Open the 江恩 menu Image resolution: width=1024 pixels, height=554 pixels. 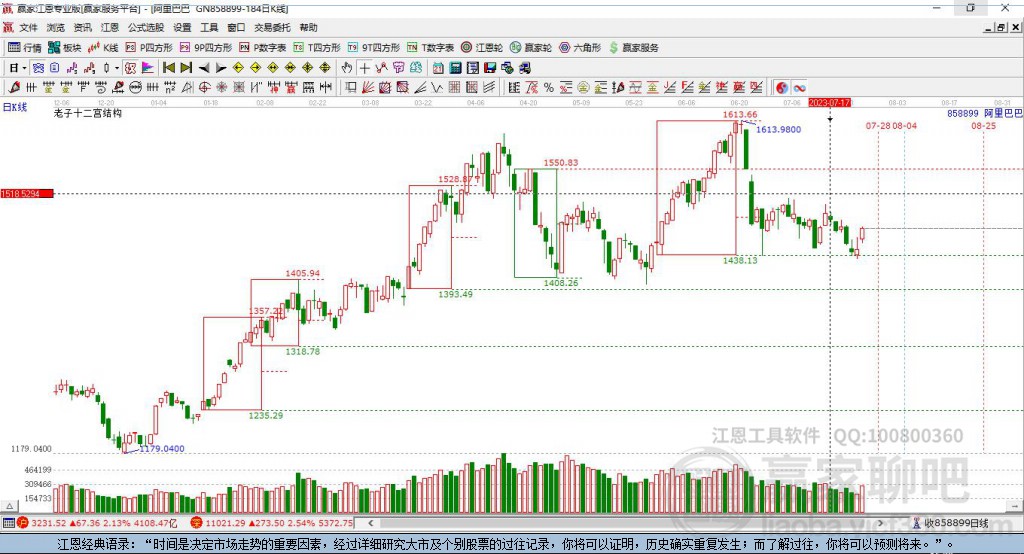click(x=110, y=27)
